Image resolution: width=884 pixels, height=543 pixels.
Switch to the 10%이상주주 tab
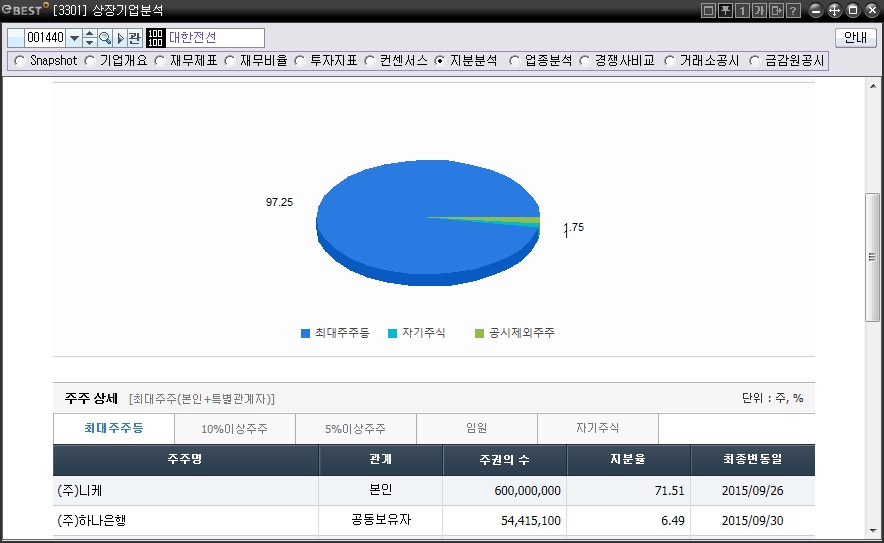click(x=235, y=429)
